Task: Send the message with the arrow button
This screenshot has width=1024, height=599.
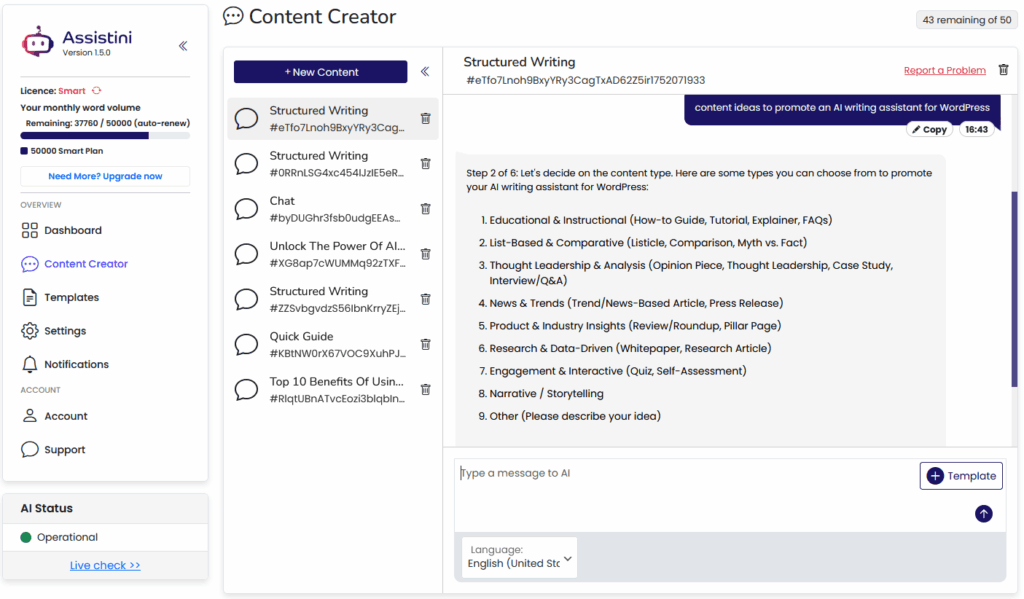Action: click(x=983, y=513)
